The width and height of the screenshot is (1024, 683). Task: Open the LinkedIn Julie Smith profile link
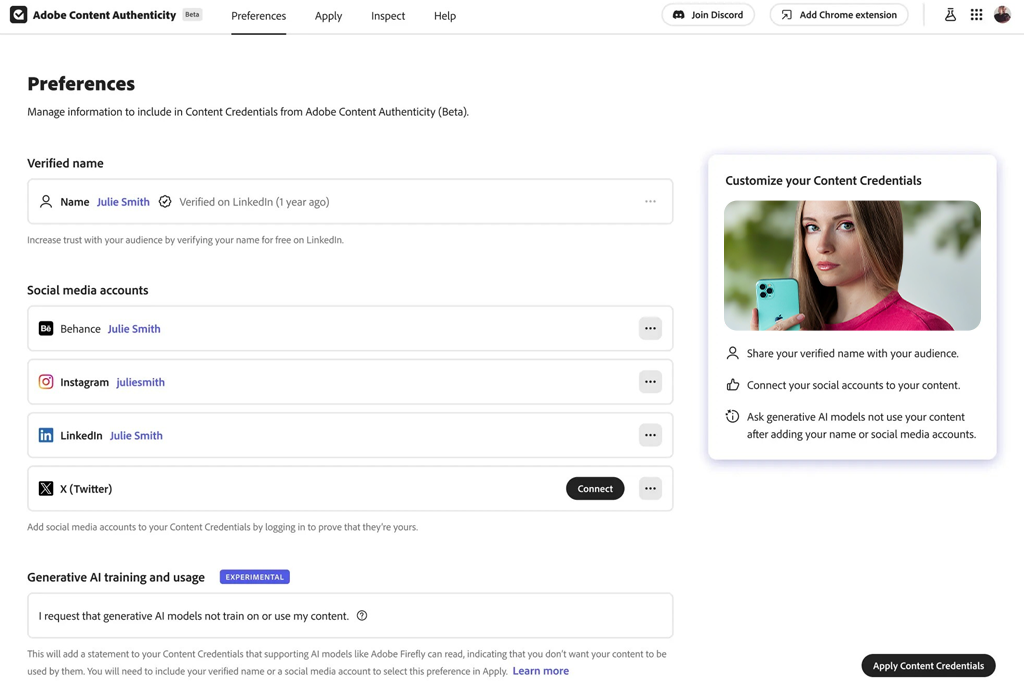tap(136, 435)
